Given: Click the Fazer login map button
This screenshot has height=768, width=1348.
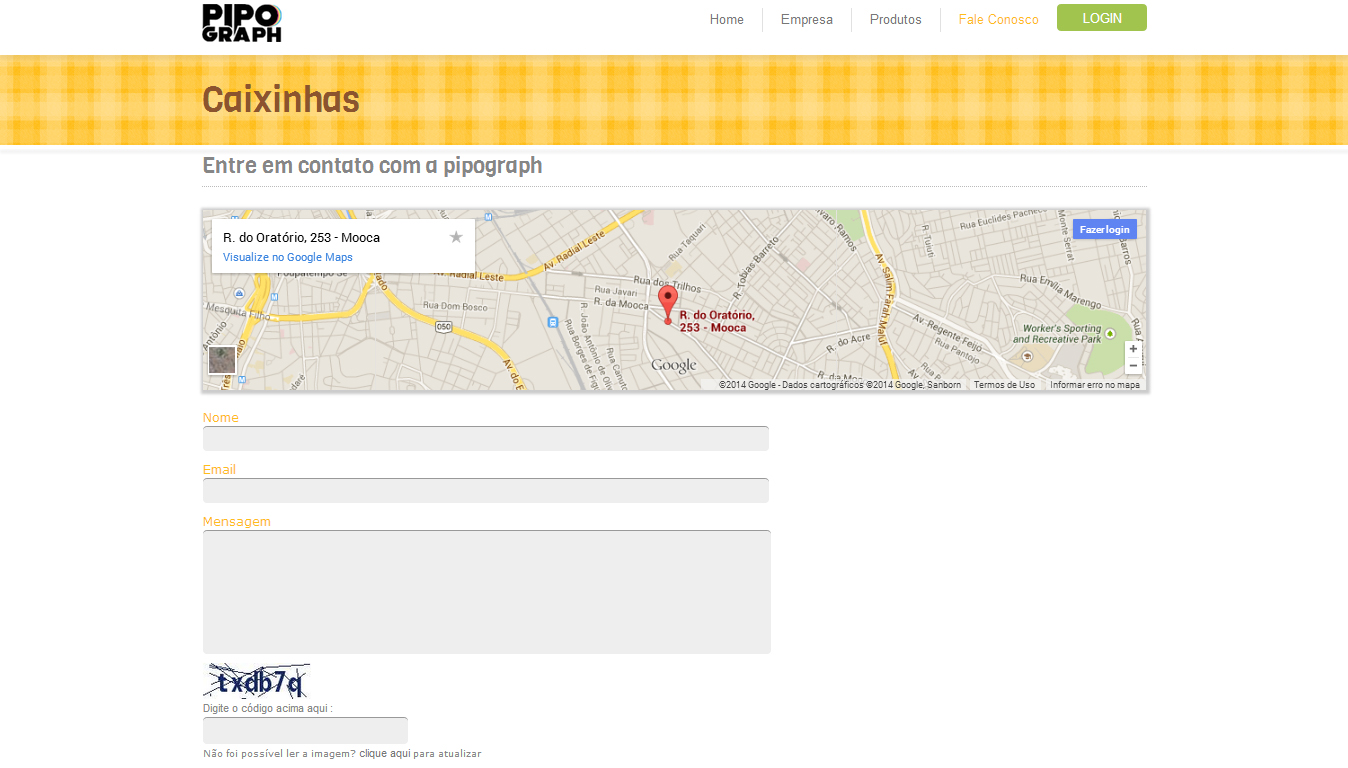Looking at the screenshot, I should pos(1105,229).
